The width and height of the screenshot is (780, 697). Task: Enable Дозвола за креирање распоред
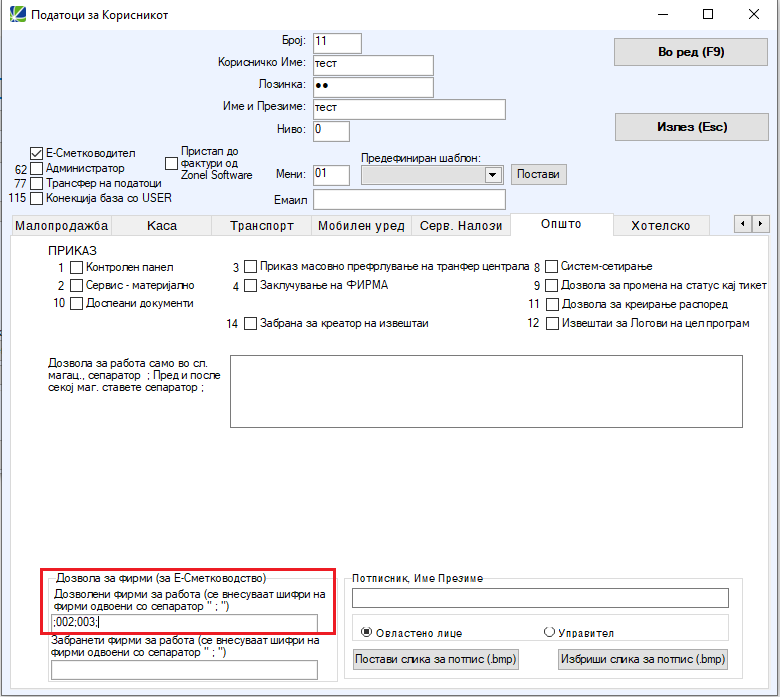(552, 304)
